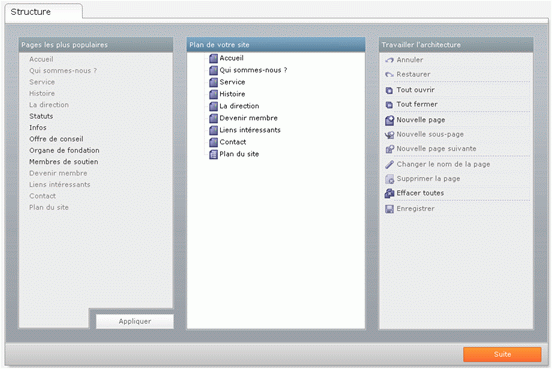Click the pencil icon for Changer le nom

(389, 164)
